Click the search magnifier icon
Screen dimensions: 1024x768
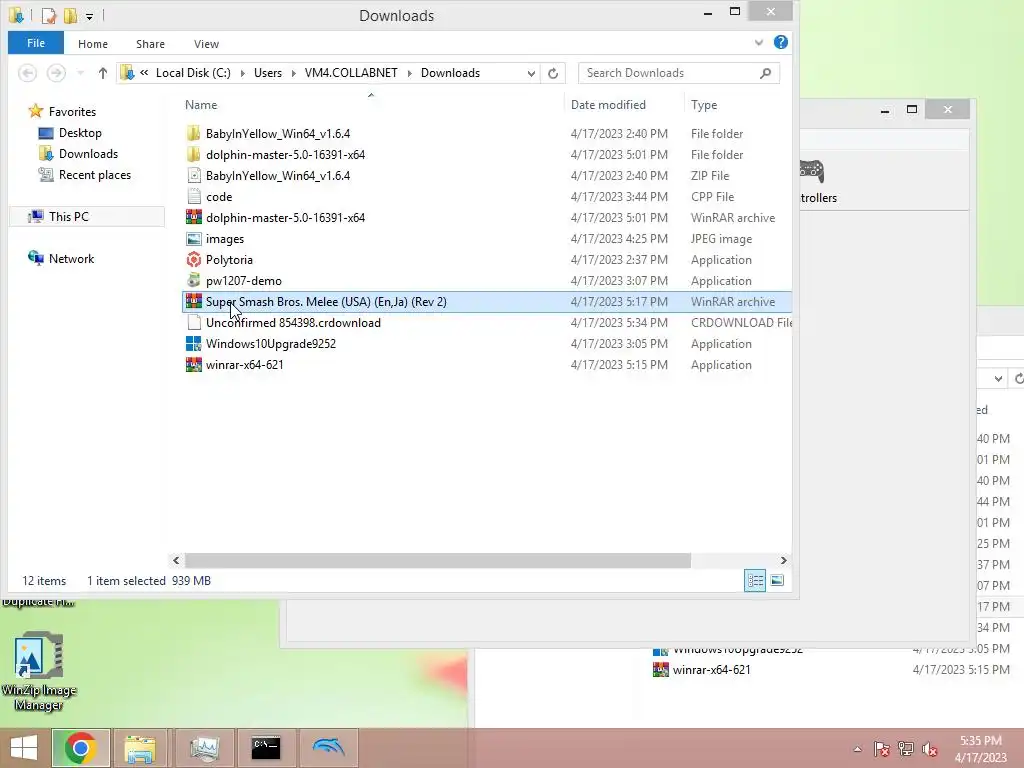tap(765, 73)
